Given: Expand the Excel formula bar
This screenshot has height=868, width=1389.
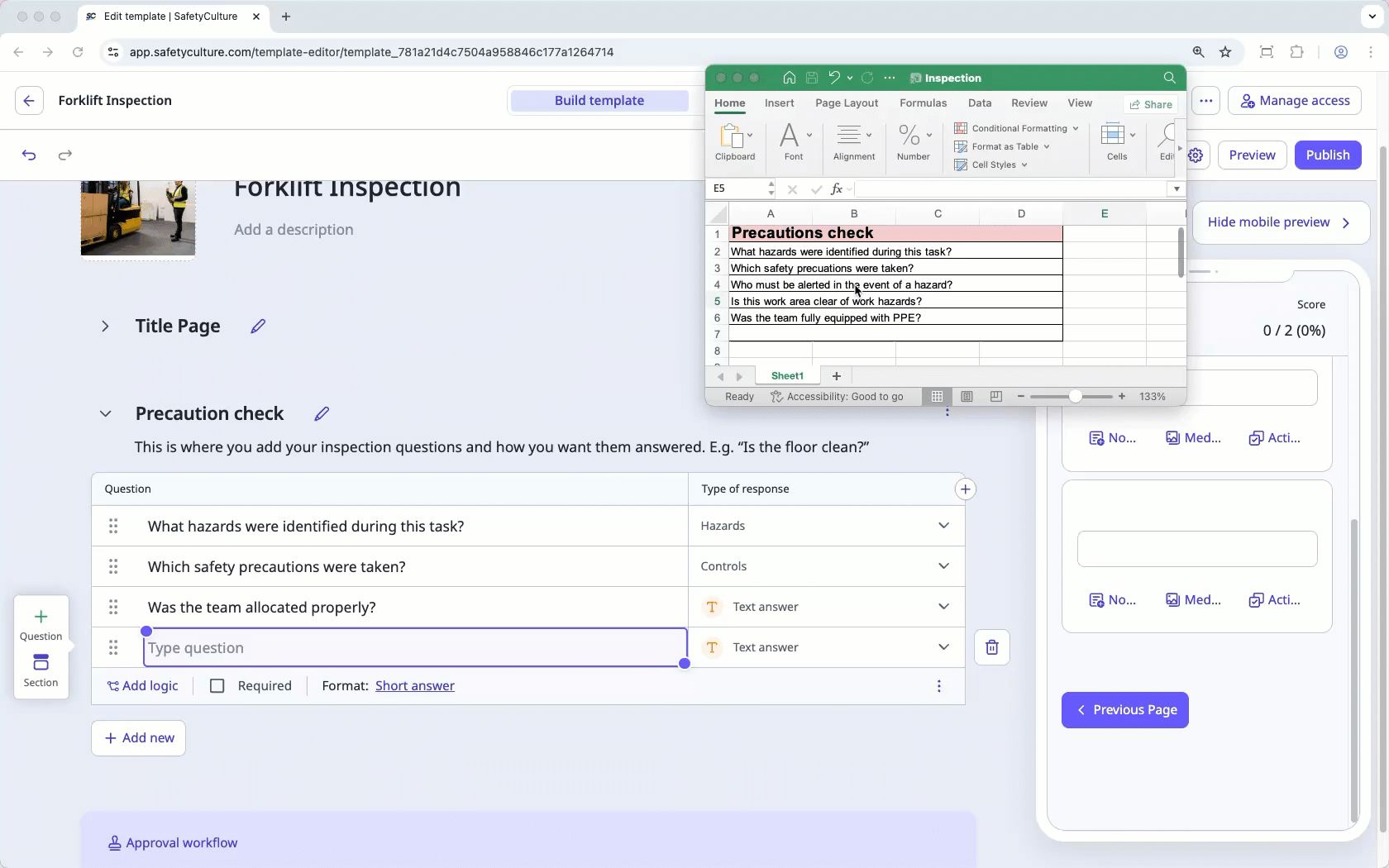Looking at the screenshot, I should (1177, 188).
